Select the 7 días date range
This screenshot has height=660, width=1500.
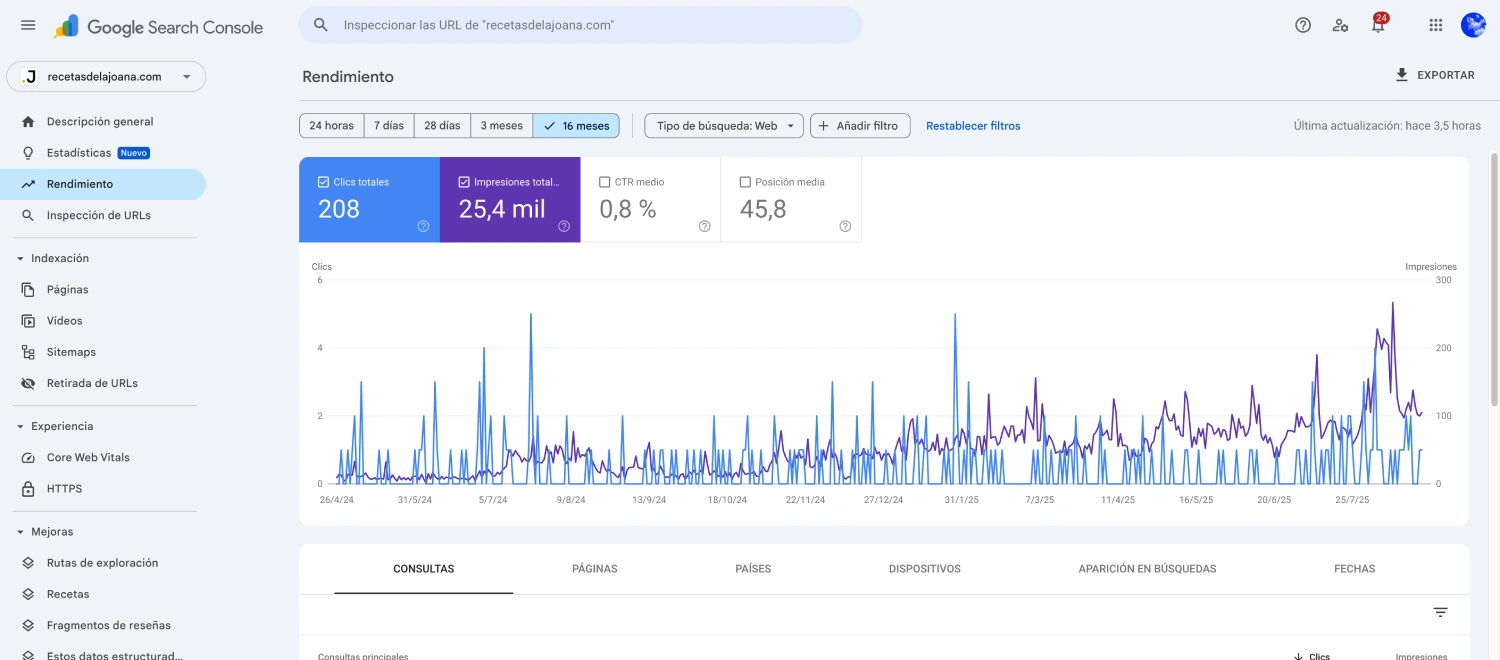coord(389,126)
